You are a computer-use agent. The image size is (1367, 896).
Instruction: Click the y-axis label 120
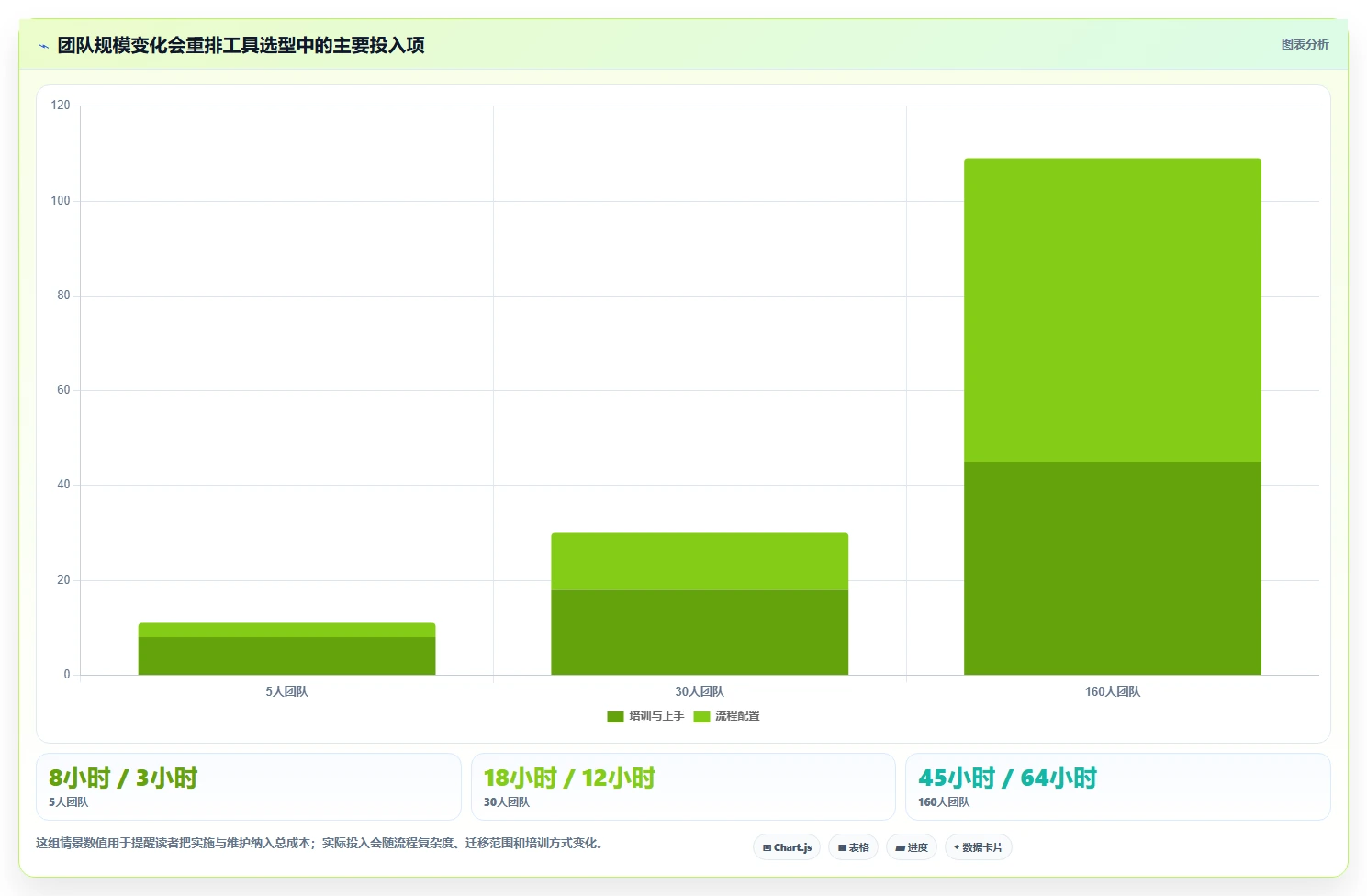[61, 106]
